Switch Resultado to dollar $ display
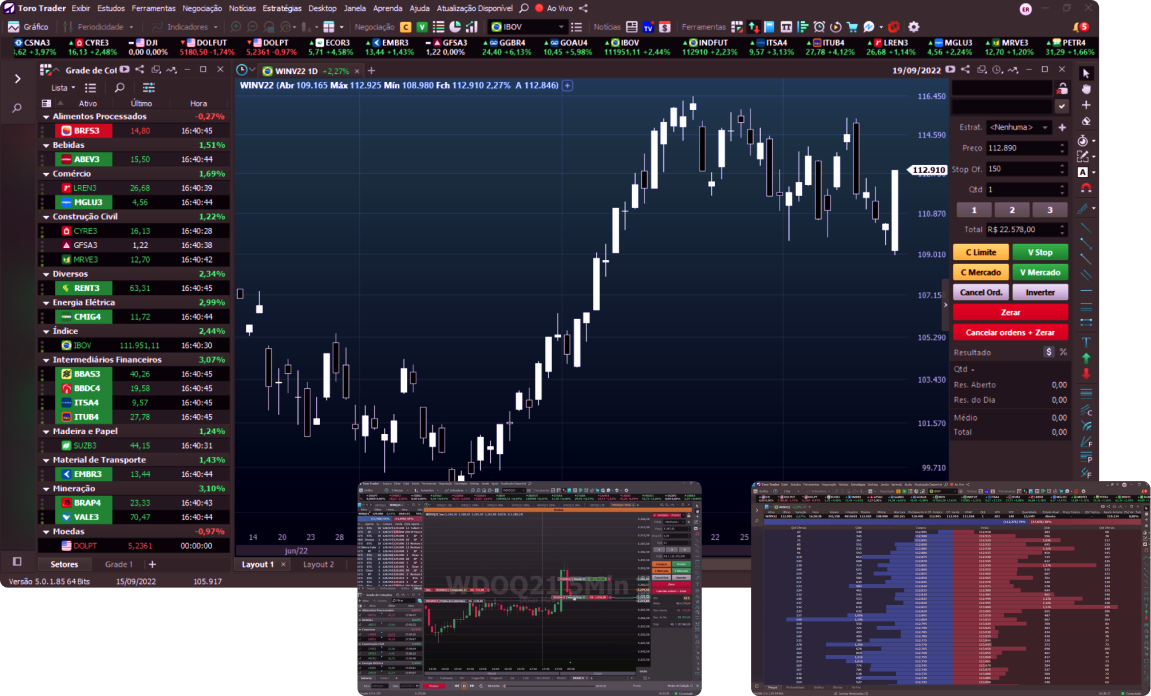 (x=1048, y=352)
